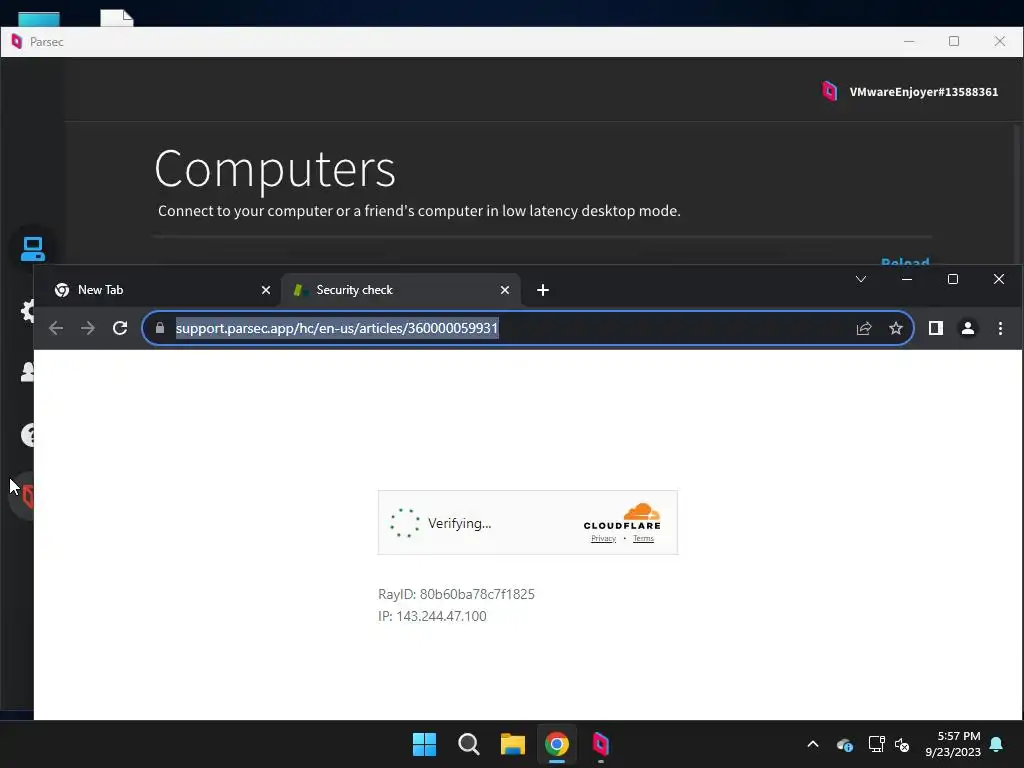Open Friends icon in Parsec sidebar

click(27, 372)
